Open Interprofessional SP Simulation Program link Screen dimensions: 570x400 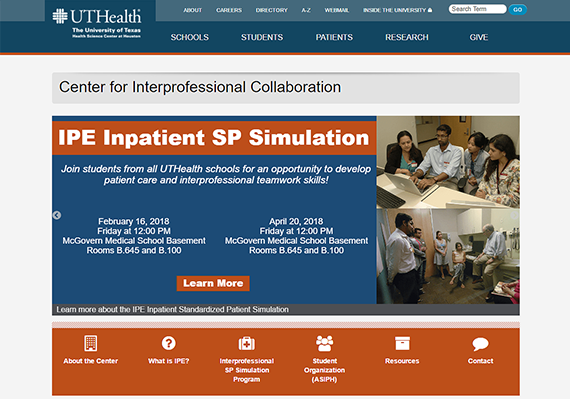247,370
